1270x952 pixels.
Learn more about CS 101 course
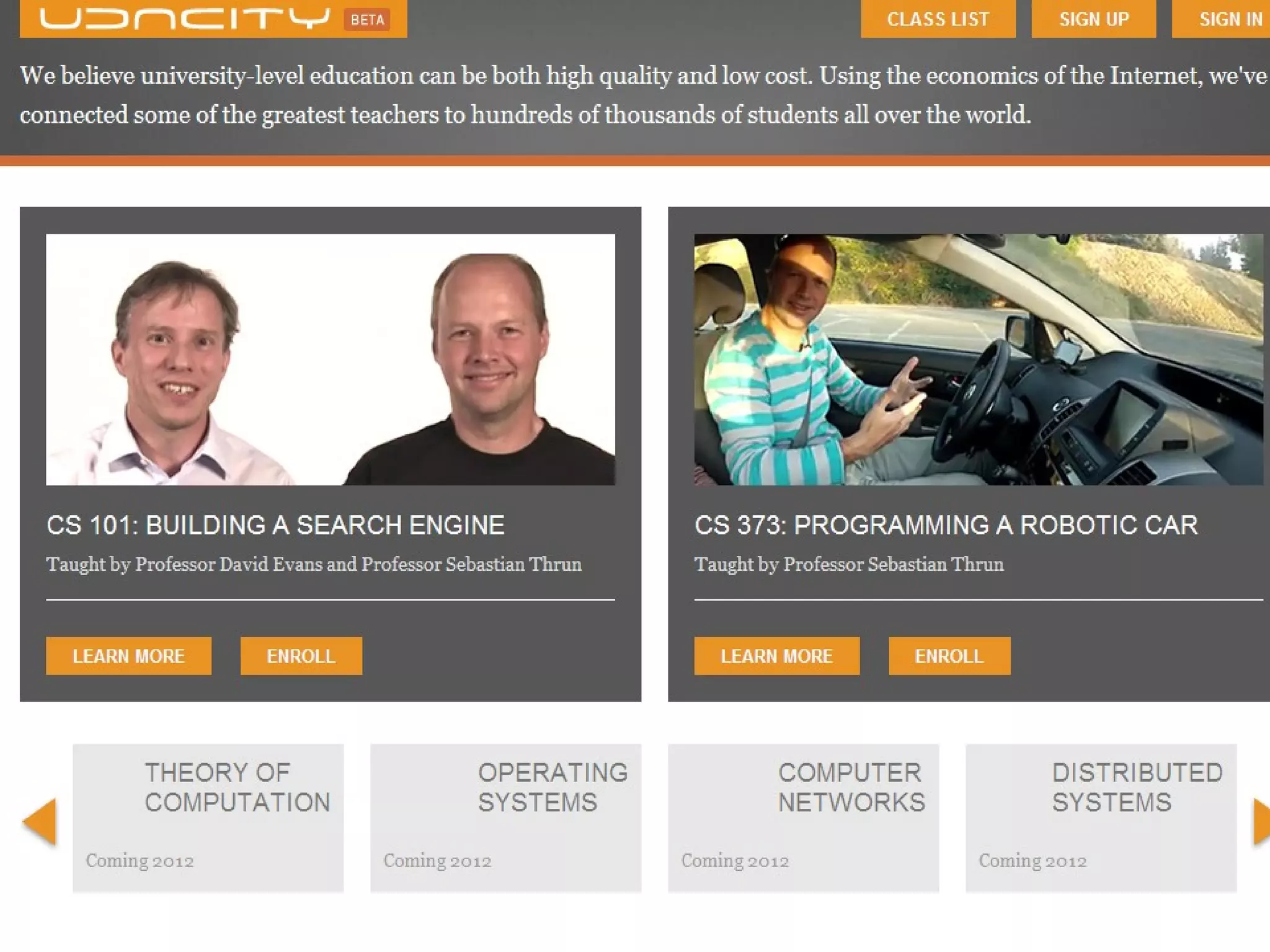[x=128, y=656]
